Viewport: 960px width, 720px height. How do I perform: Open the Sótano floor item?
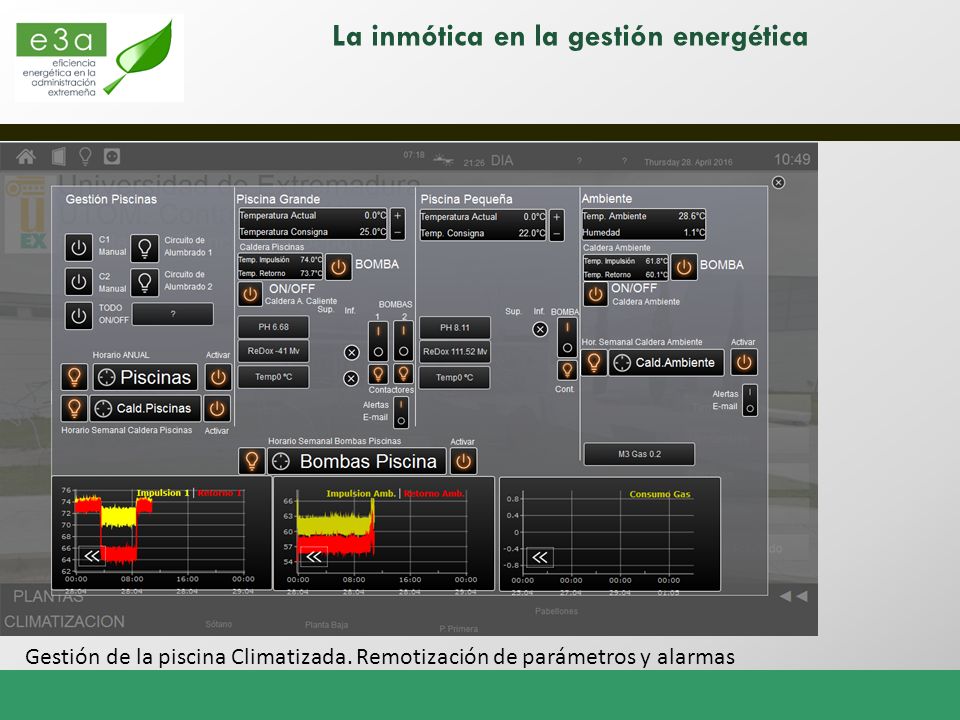(219, 624)
